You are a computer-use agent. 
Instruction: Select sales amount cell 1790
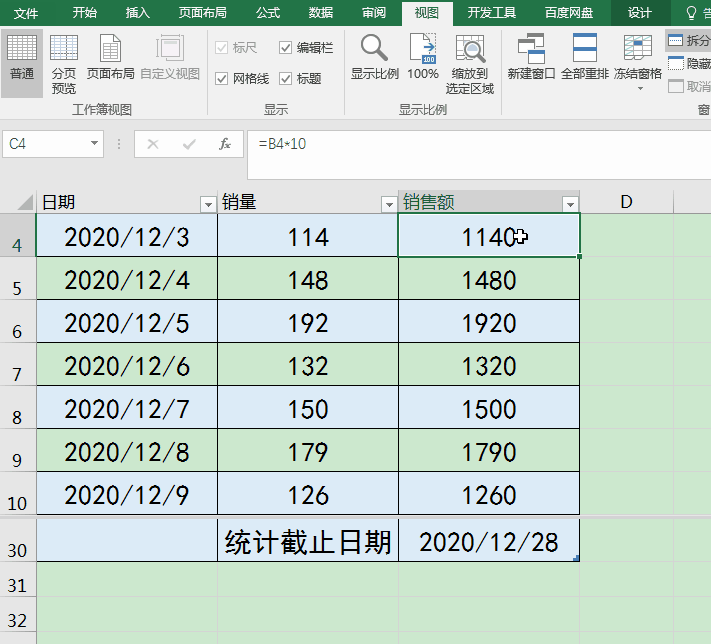click(x=489, y=451)
